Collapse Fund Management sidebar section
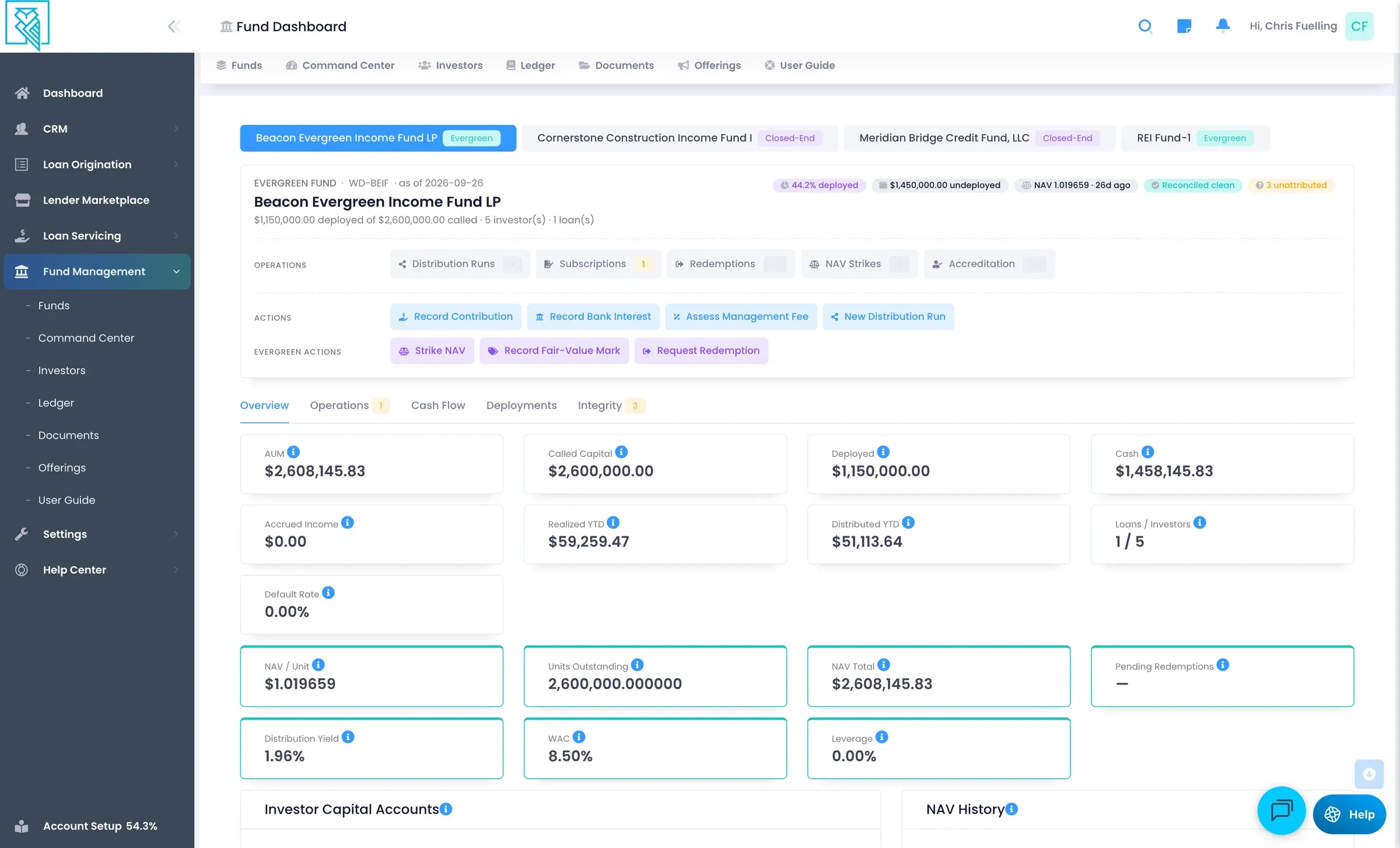This screenshot has height=848, width=1400. click(97, 271)
